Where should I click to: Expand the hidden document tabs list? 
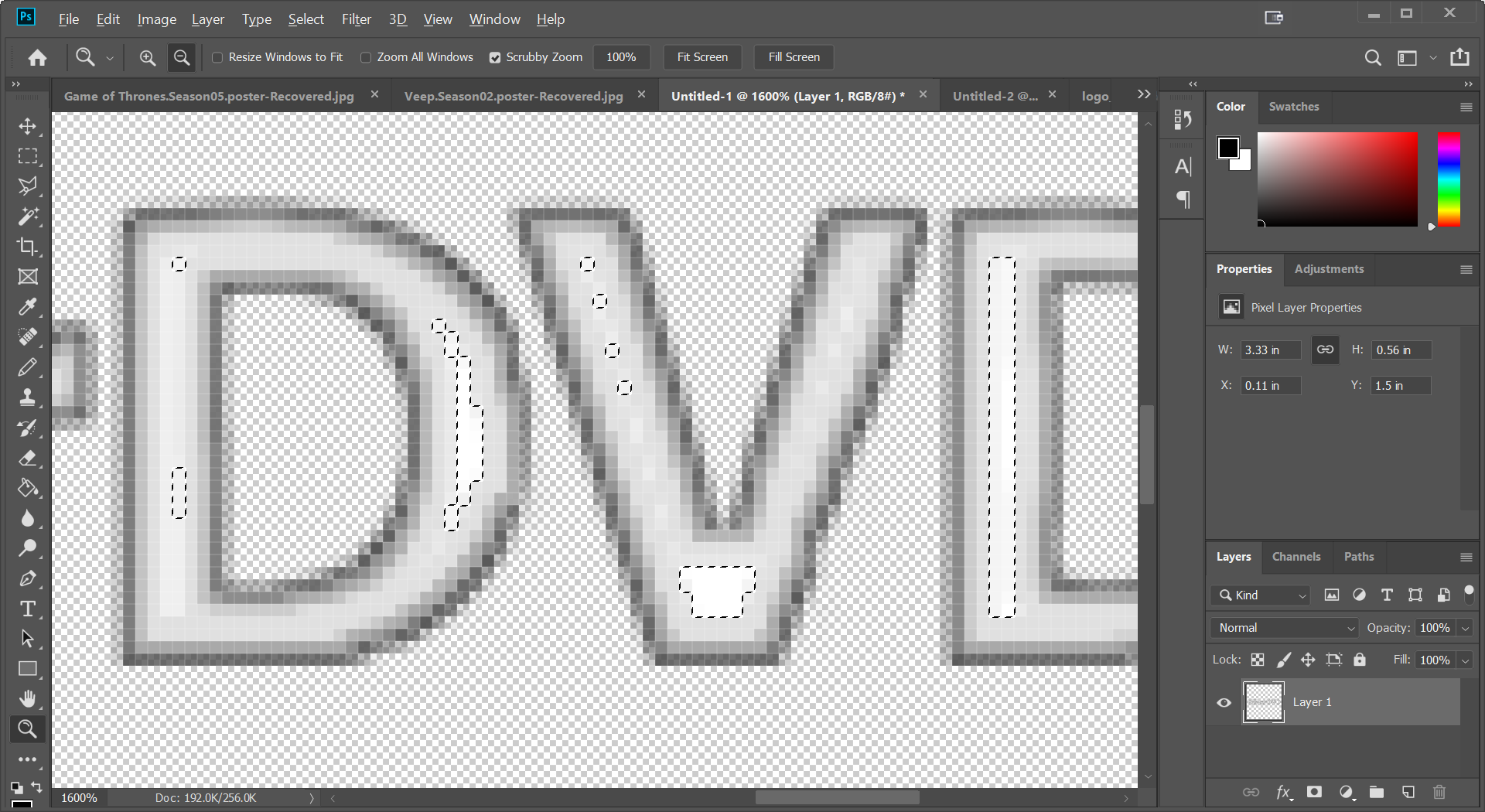(1144, 94)
